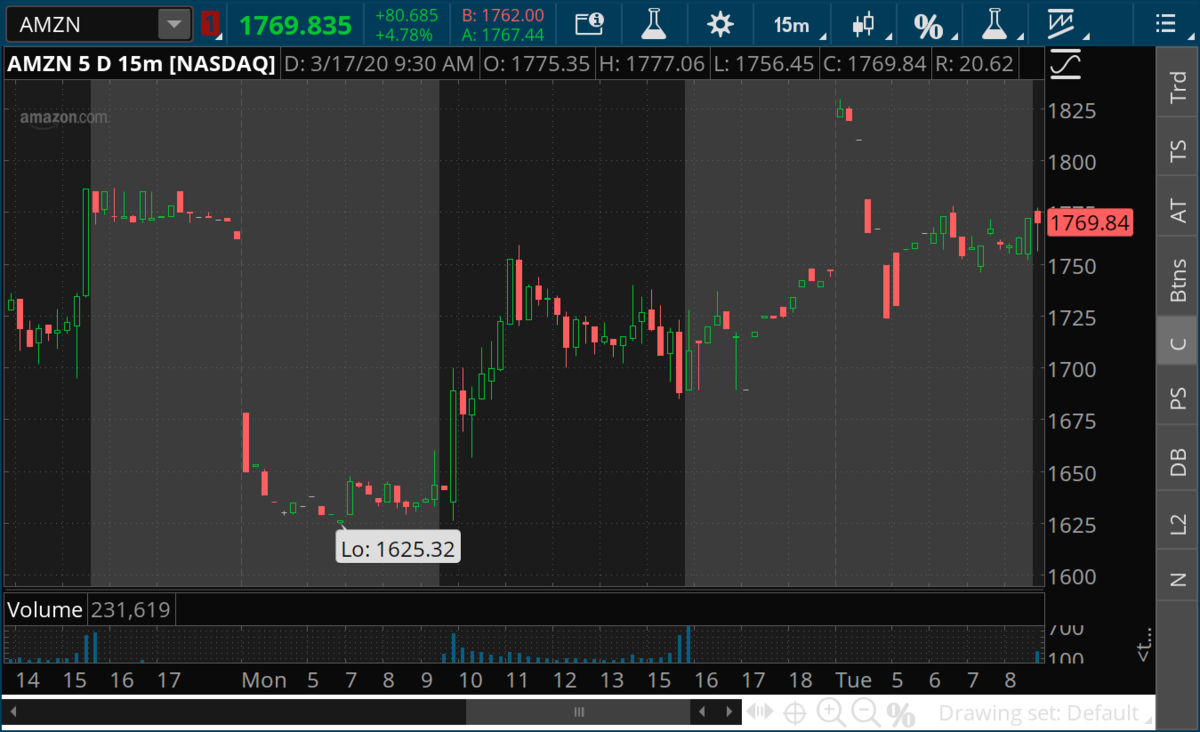Switch to the AT sidebar tab
Viewport: 1200px width, 732px height.
click(x=1178, y=211)
